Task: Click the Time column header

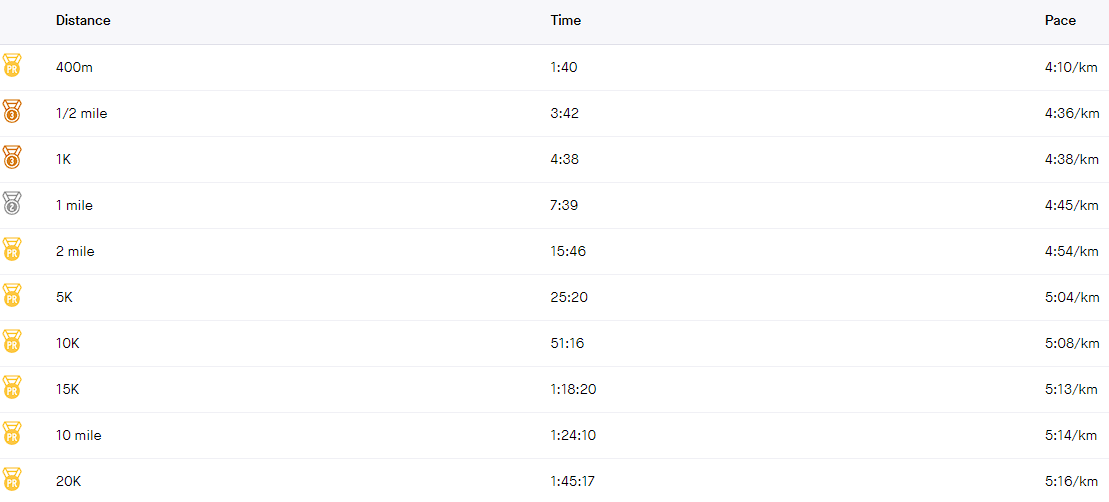Action: coord(566,21)
